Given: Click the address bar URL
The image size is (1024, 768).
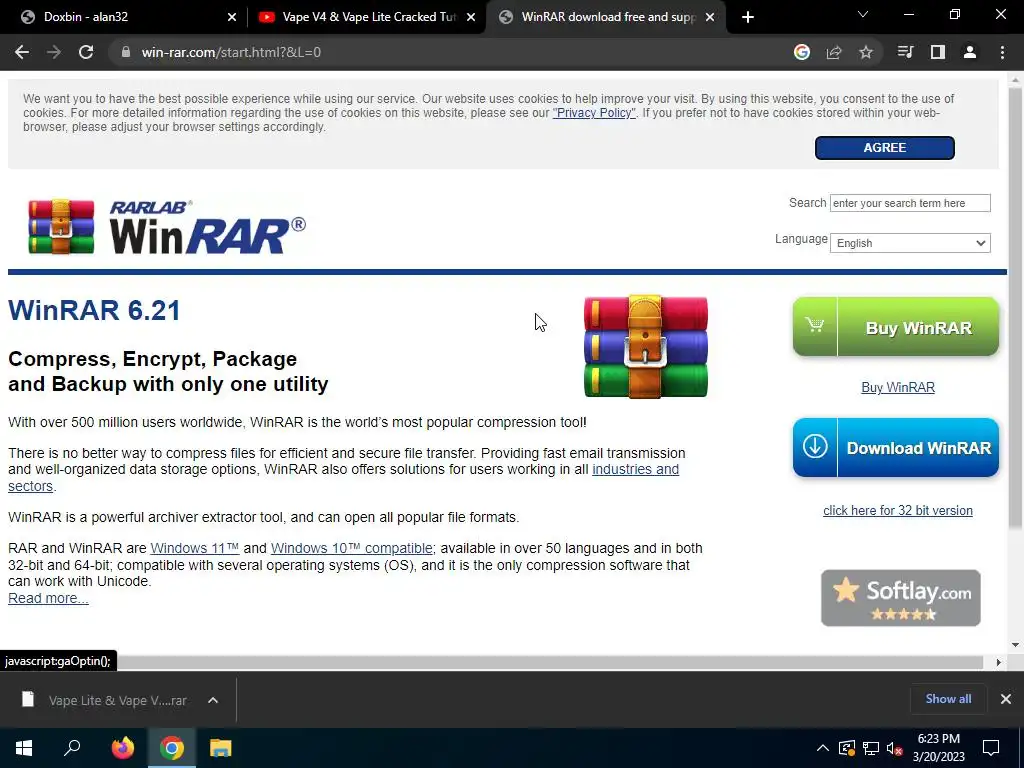Looking at the screenshot, I should pyautogui.click(x=231, y=52).
